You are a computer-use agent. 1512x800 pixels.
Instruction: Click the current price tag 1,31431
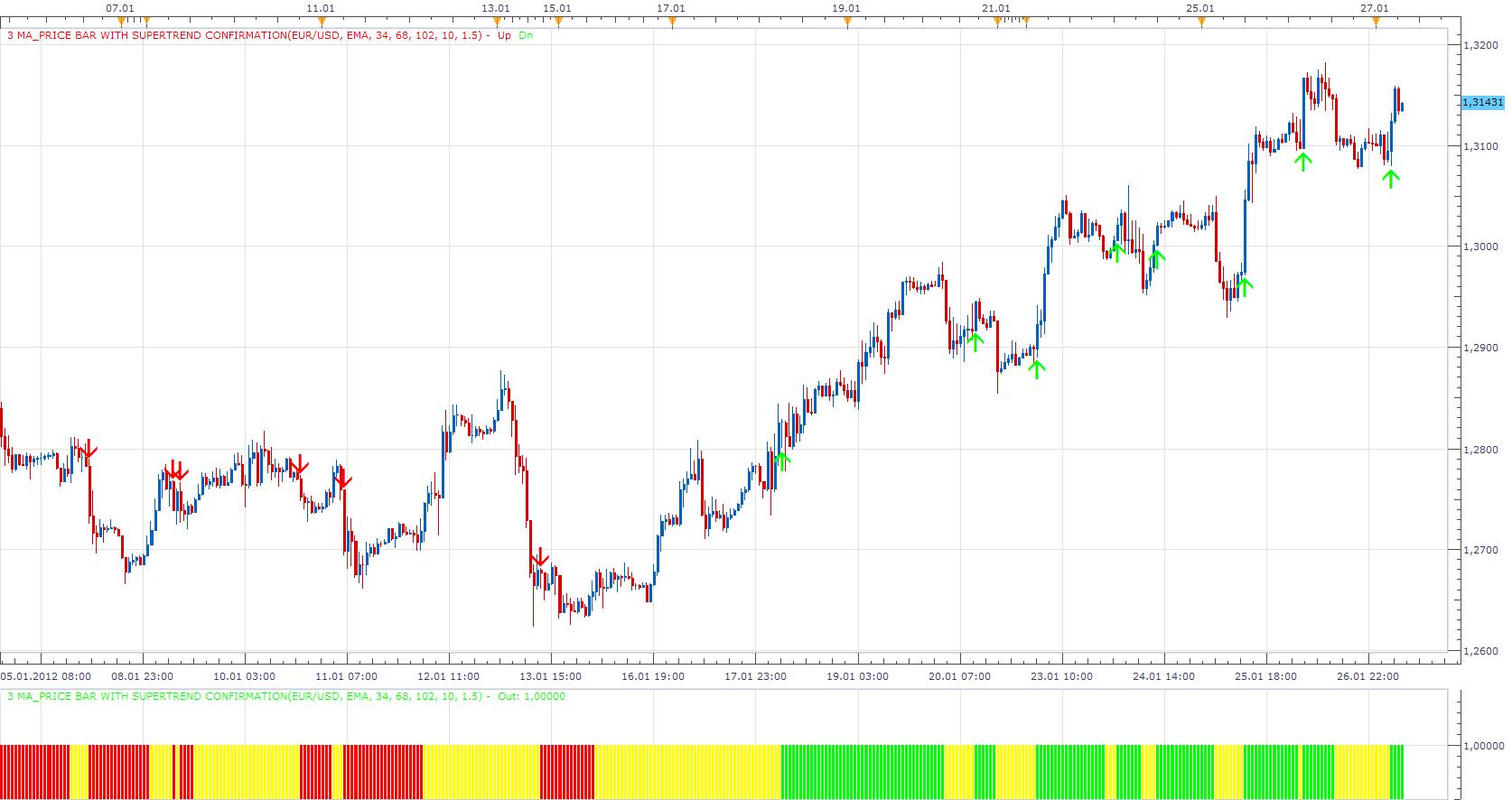(1482, 102)
